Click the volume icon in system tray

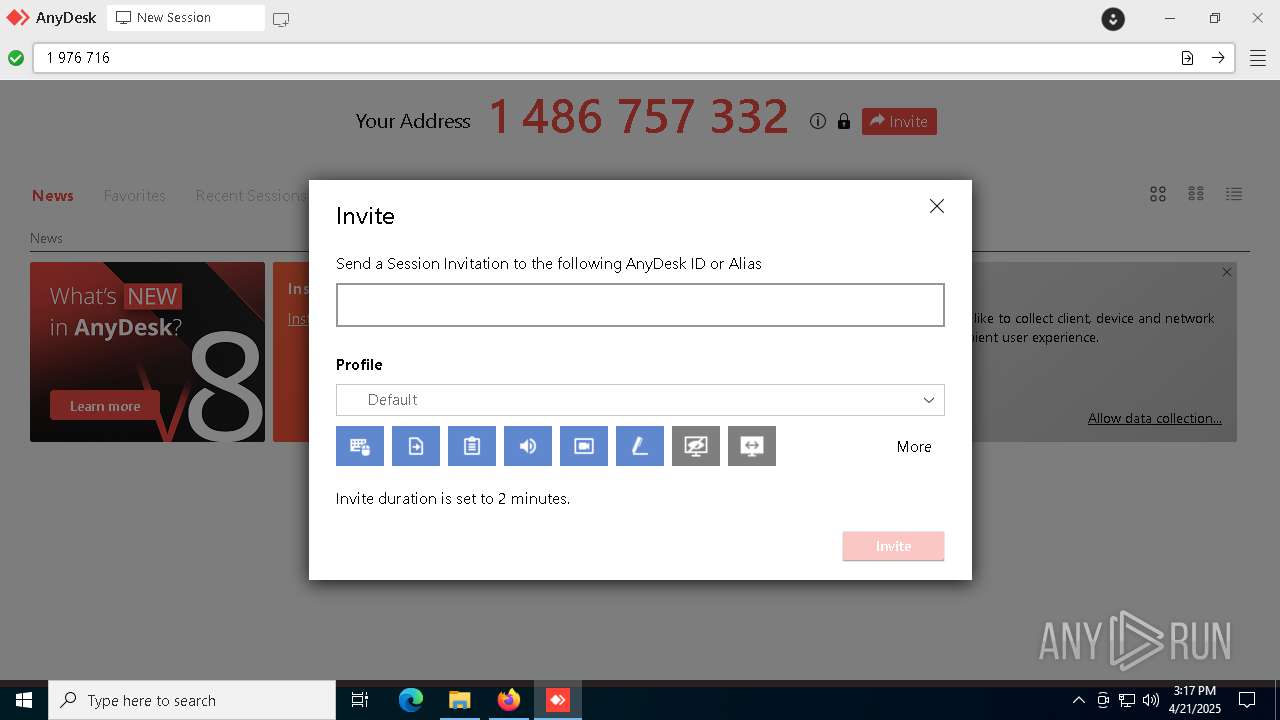[x=1151, y=700]
